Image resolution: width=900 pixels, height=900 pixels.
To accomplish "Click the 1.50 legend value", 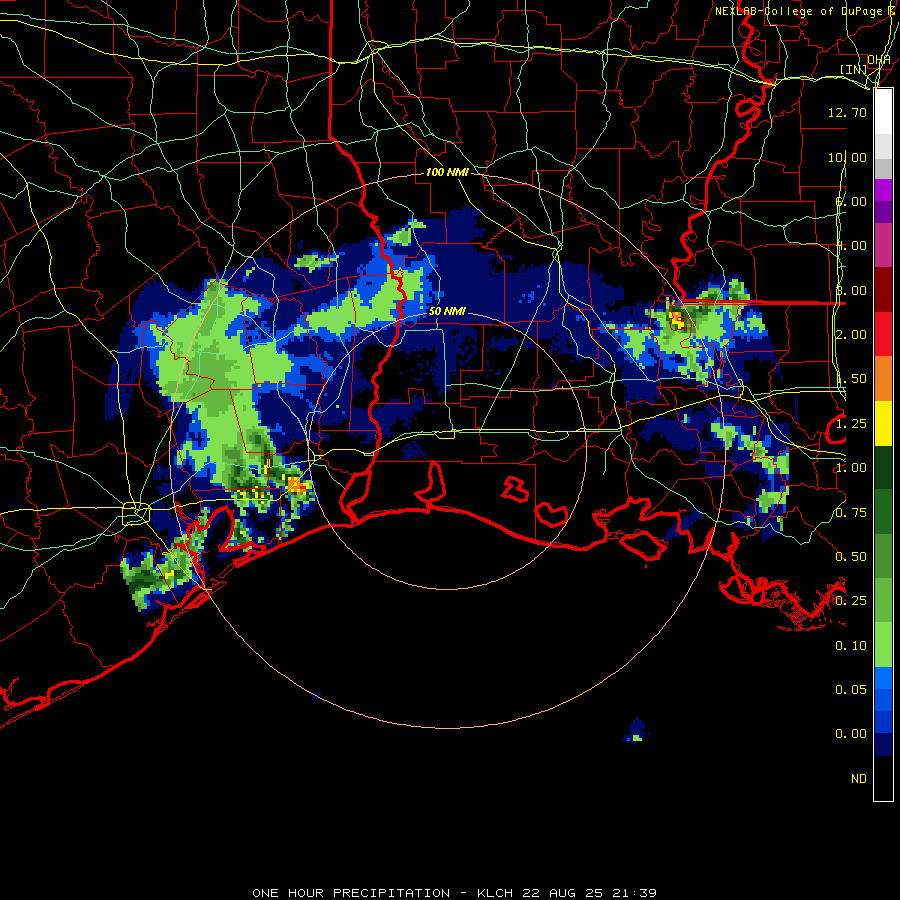I will click(x=851, y=379).
